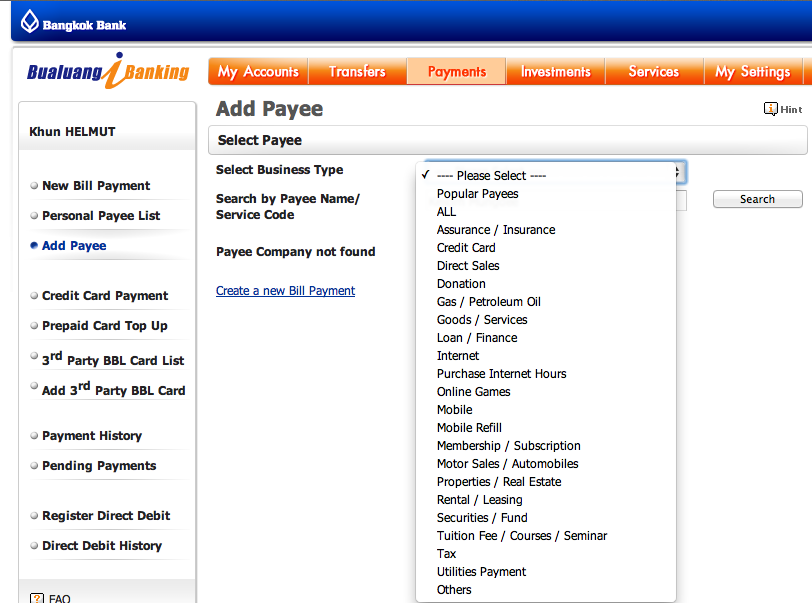Open Personal Payee List
812x603 pixels.
101,216
